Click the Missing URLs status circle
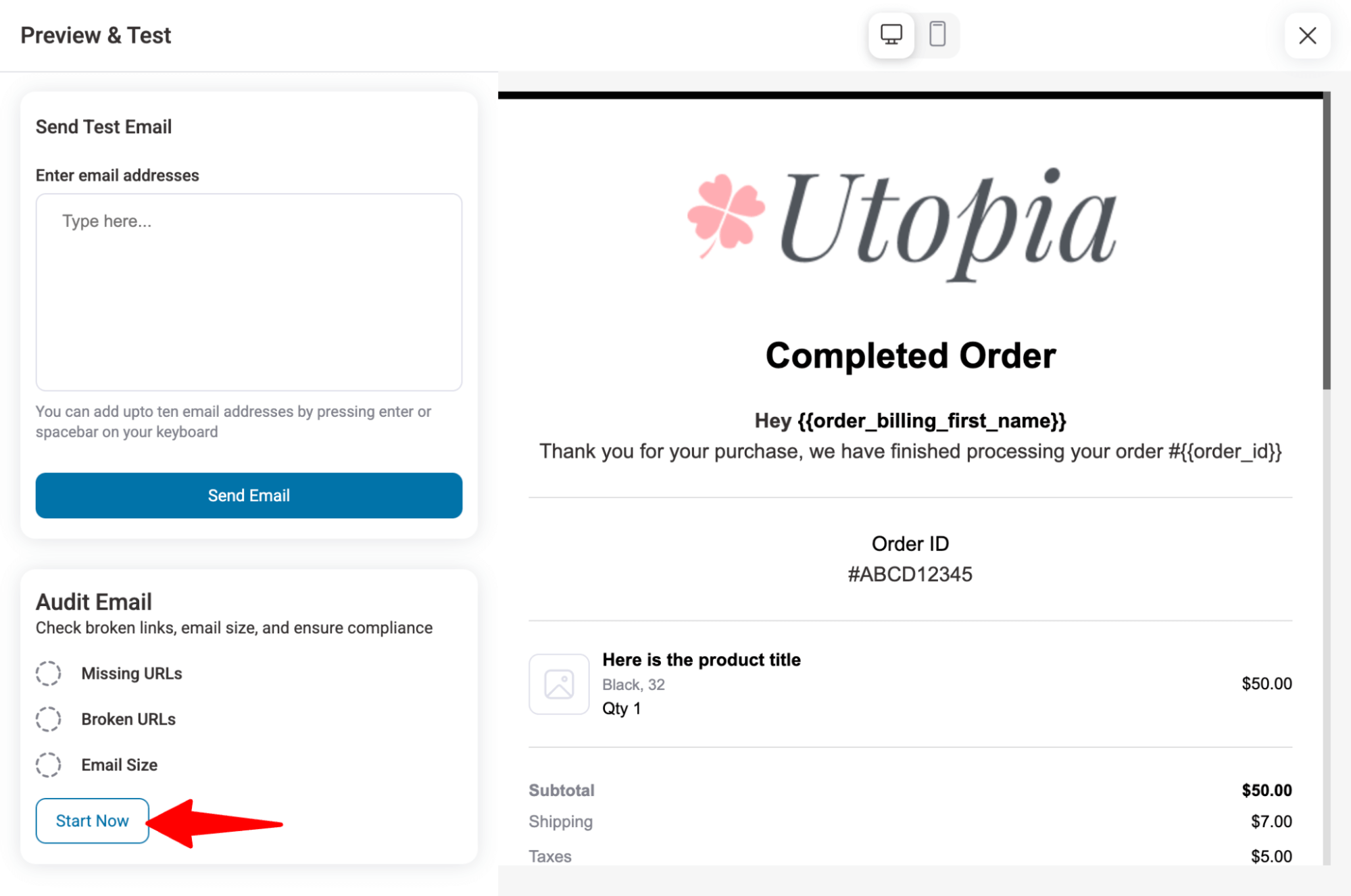The height and width of the screenshot is (896, 1351). tap(48, 673)
